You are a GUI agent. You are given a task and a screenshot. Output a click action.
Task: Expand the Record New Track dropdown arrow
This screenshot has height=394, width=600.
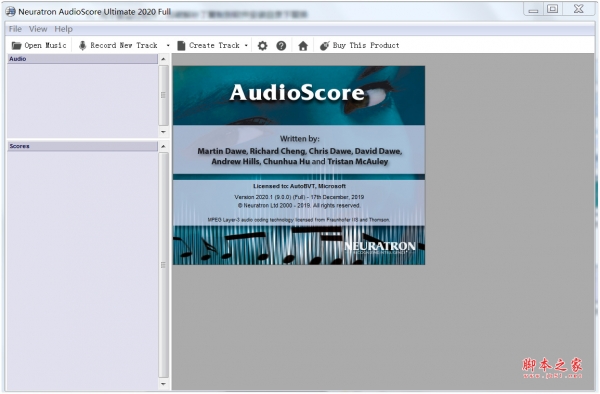168,46
